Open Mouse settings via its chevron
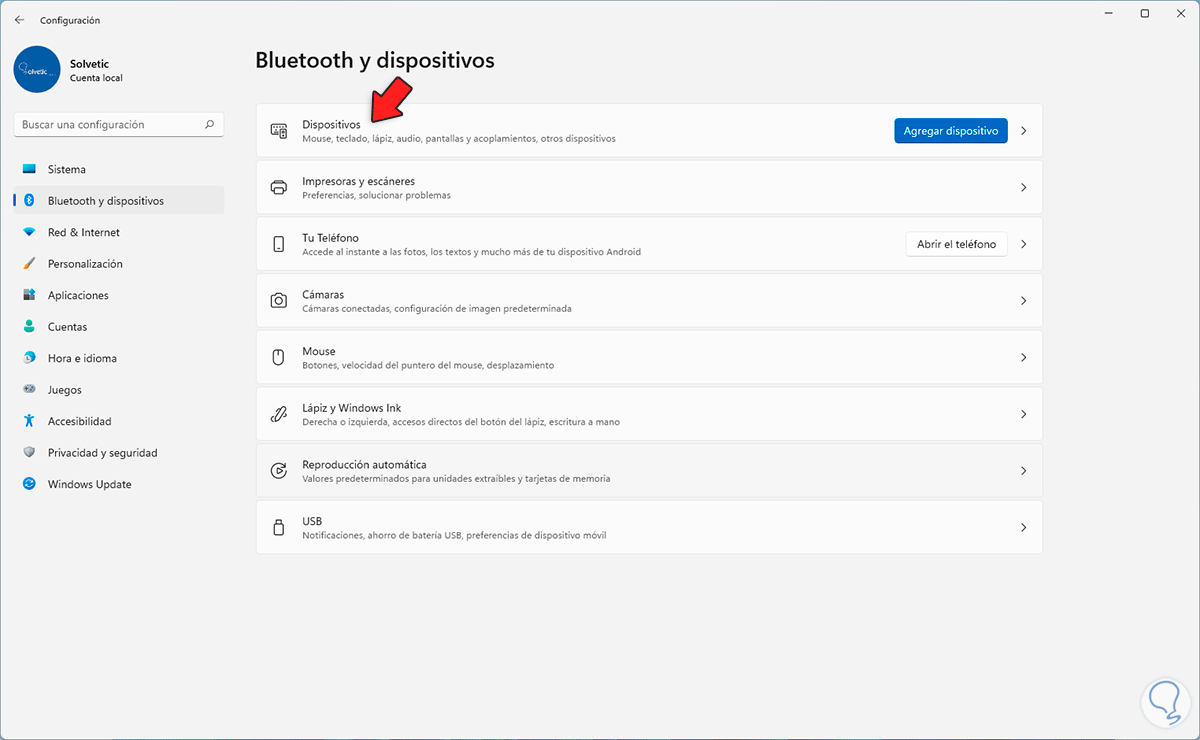This screenshot has height=740, width=1200. click(x=1023, y=358)
